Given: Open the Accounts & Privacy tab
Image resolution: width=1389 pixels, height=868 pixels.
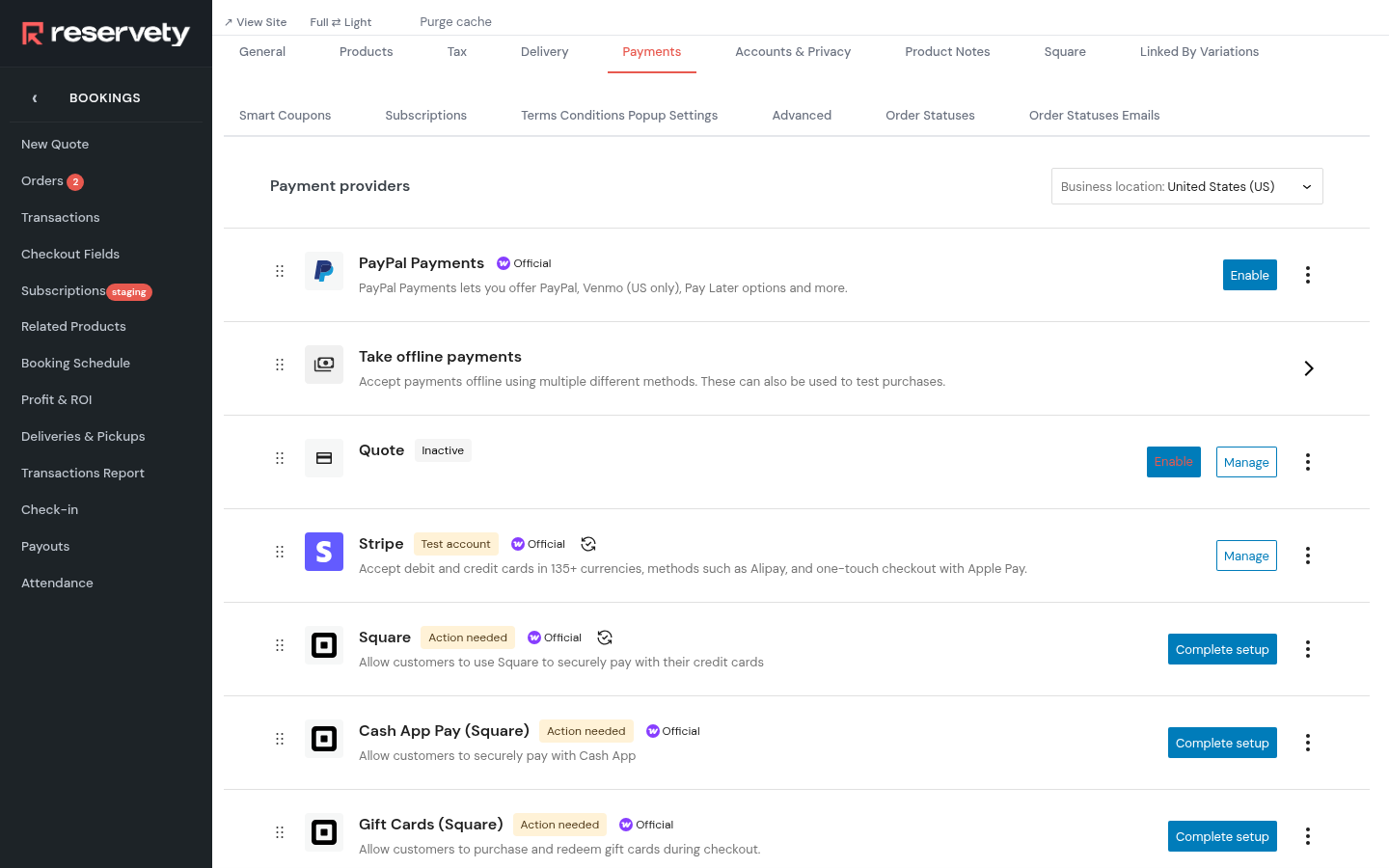Looking at the screenshot, I should [x=793, y=52].
